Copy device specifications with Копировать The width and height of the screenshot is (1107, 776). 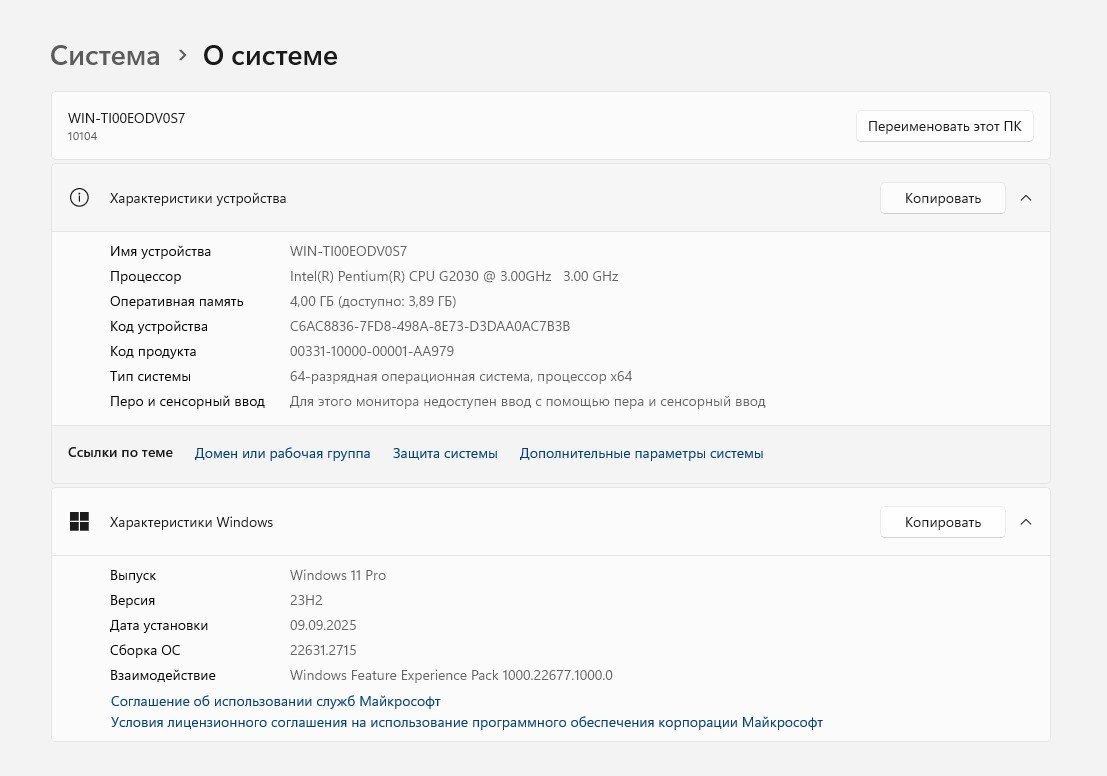(943, 198)
